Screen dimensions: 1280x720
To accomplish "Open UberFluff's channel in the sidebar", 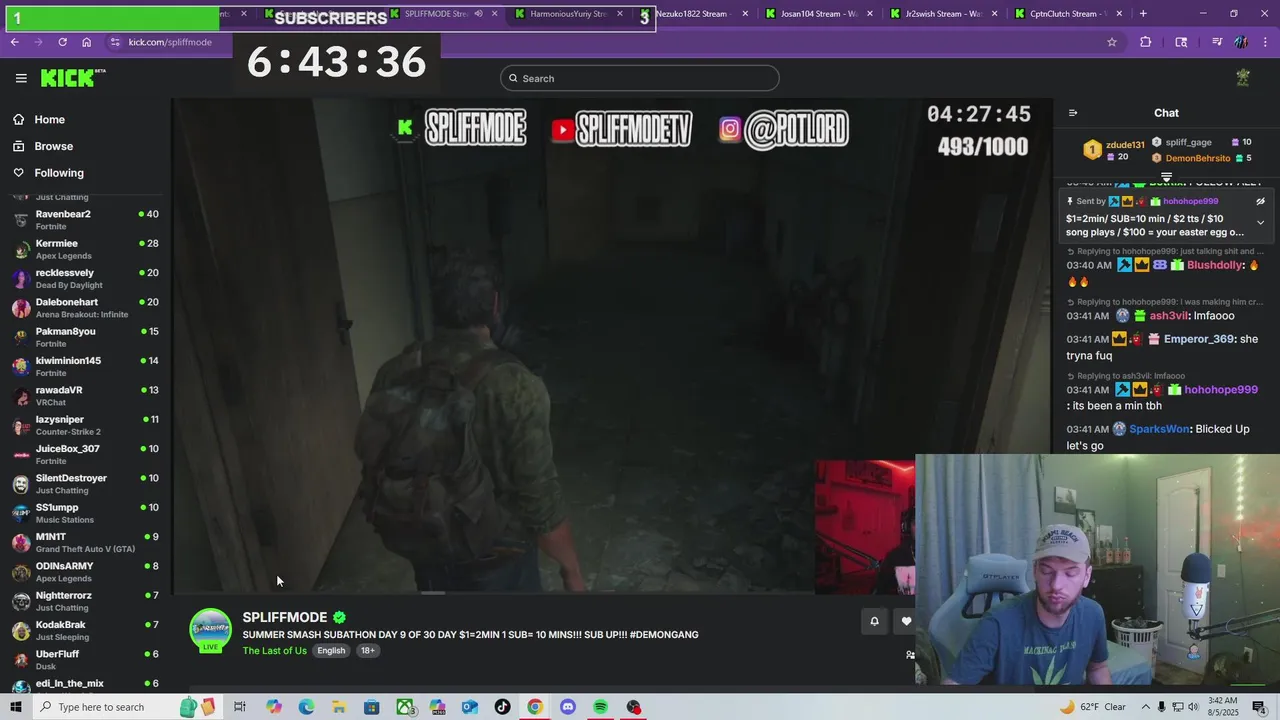I will pyautogui.click(x=86, y=660).
